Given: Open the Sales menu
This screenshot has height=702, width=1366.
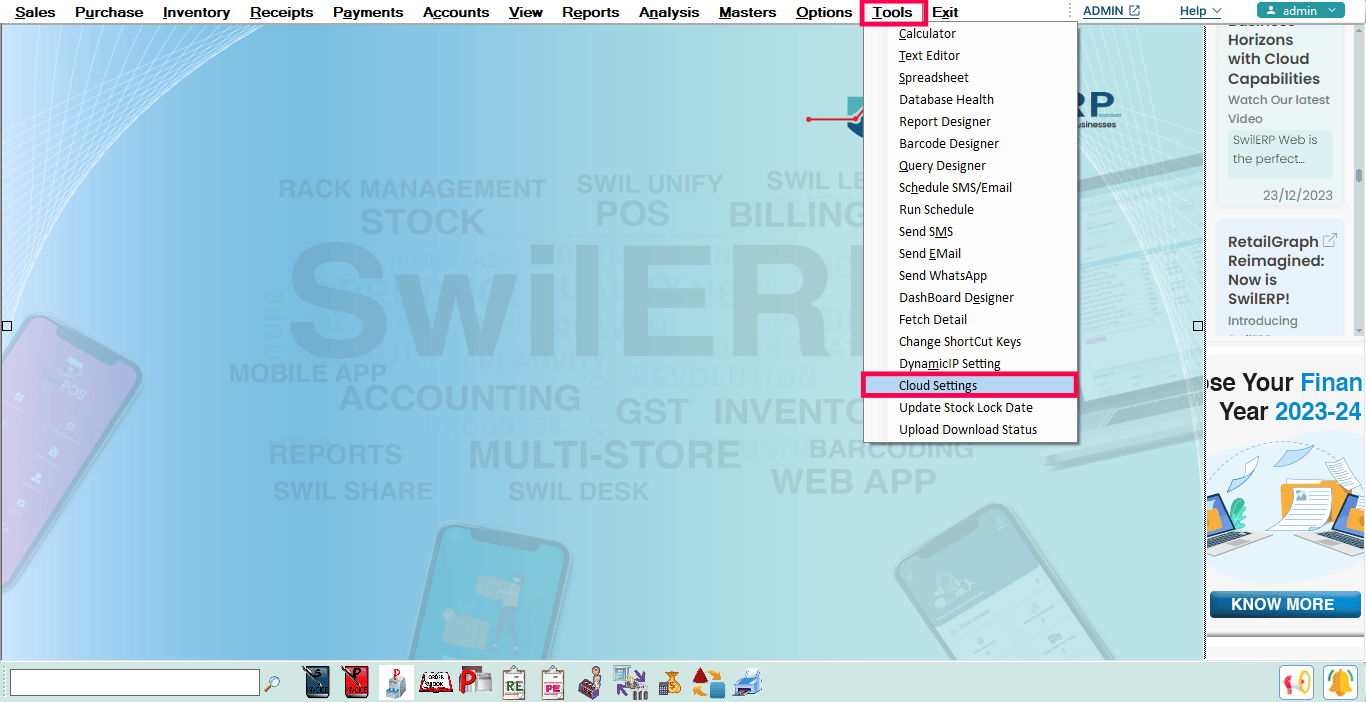Looking at the screenshot, I should point(35,12).
